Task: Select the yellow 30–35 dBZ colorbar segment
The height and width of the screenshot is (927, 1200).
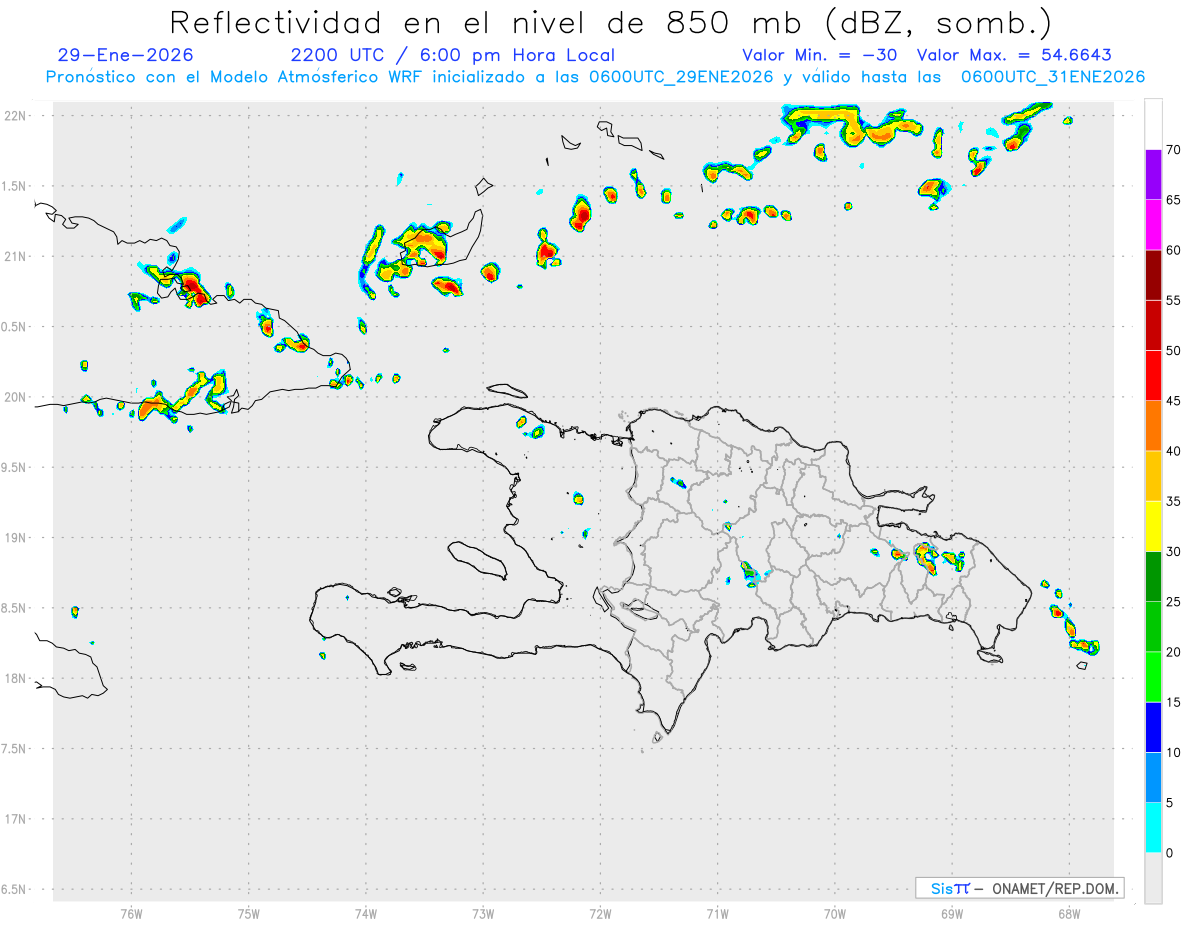Action: click(x=1153, y=526)
